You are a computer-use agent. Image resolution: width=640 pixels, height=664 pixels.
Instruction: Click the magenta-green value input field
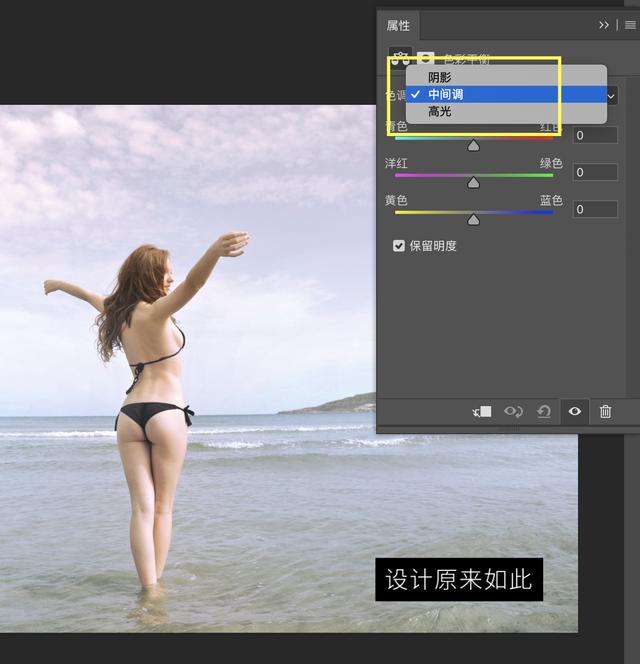595,172
